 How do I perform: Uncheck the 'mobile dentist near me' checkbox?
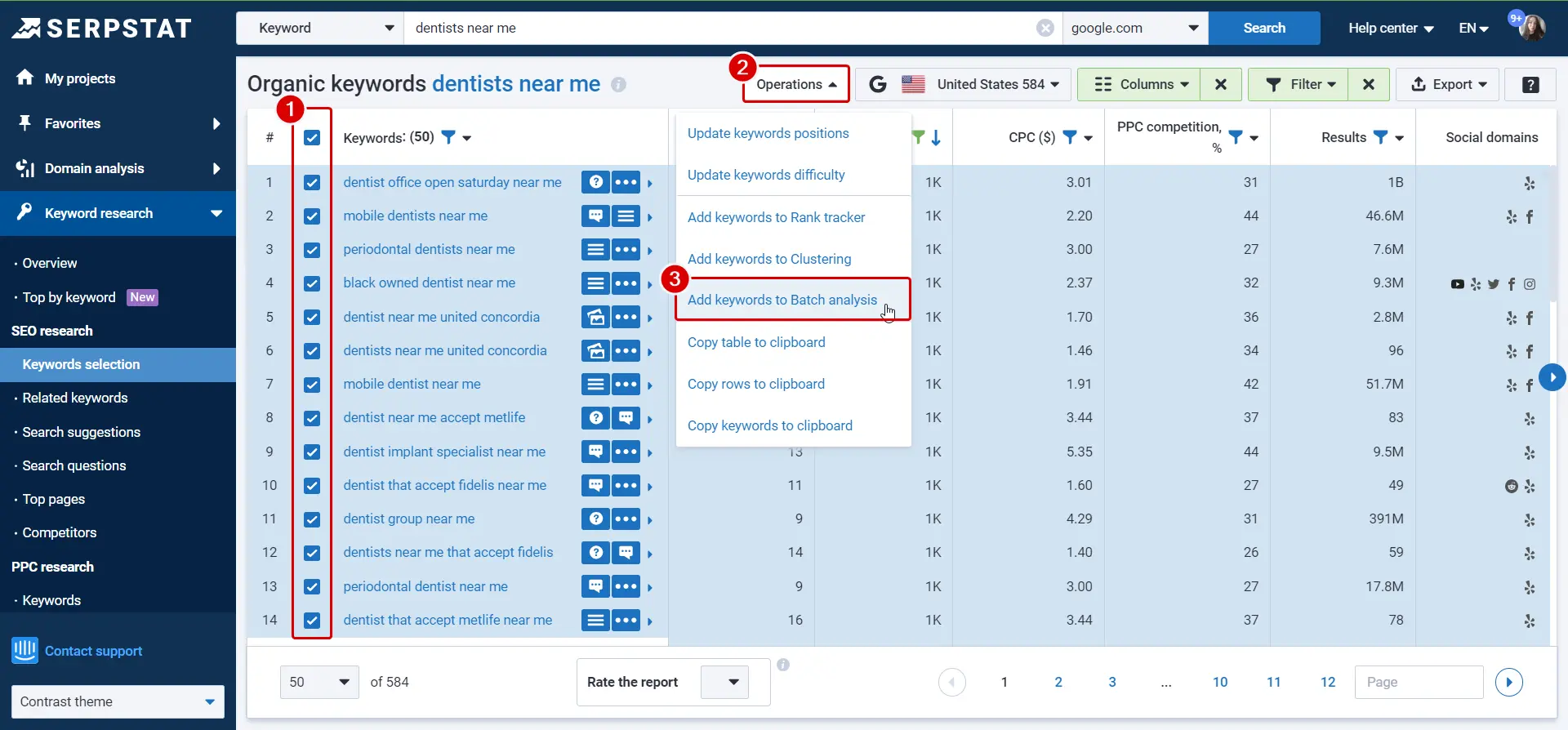pyautogui.click(x=312, y=384)
